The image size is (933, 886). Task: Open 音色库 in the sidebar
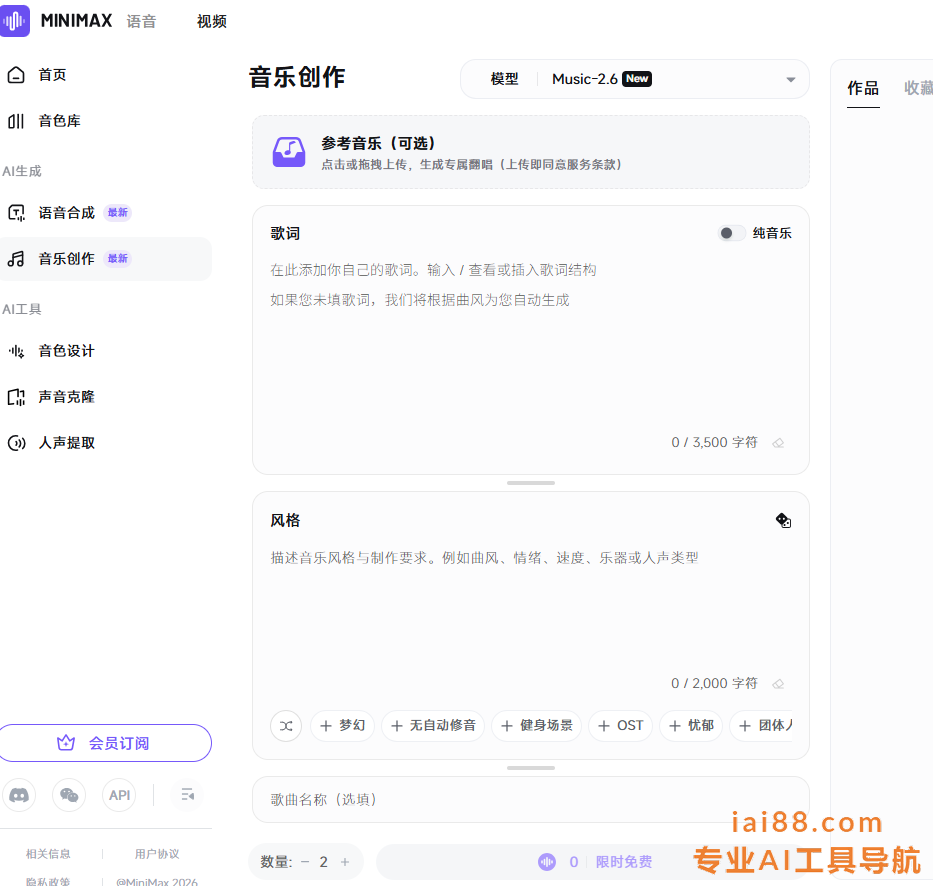click(x=59, y=121)
